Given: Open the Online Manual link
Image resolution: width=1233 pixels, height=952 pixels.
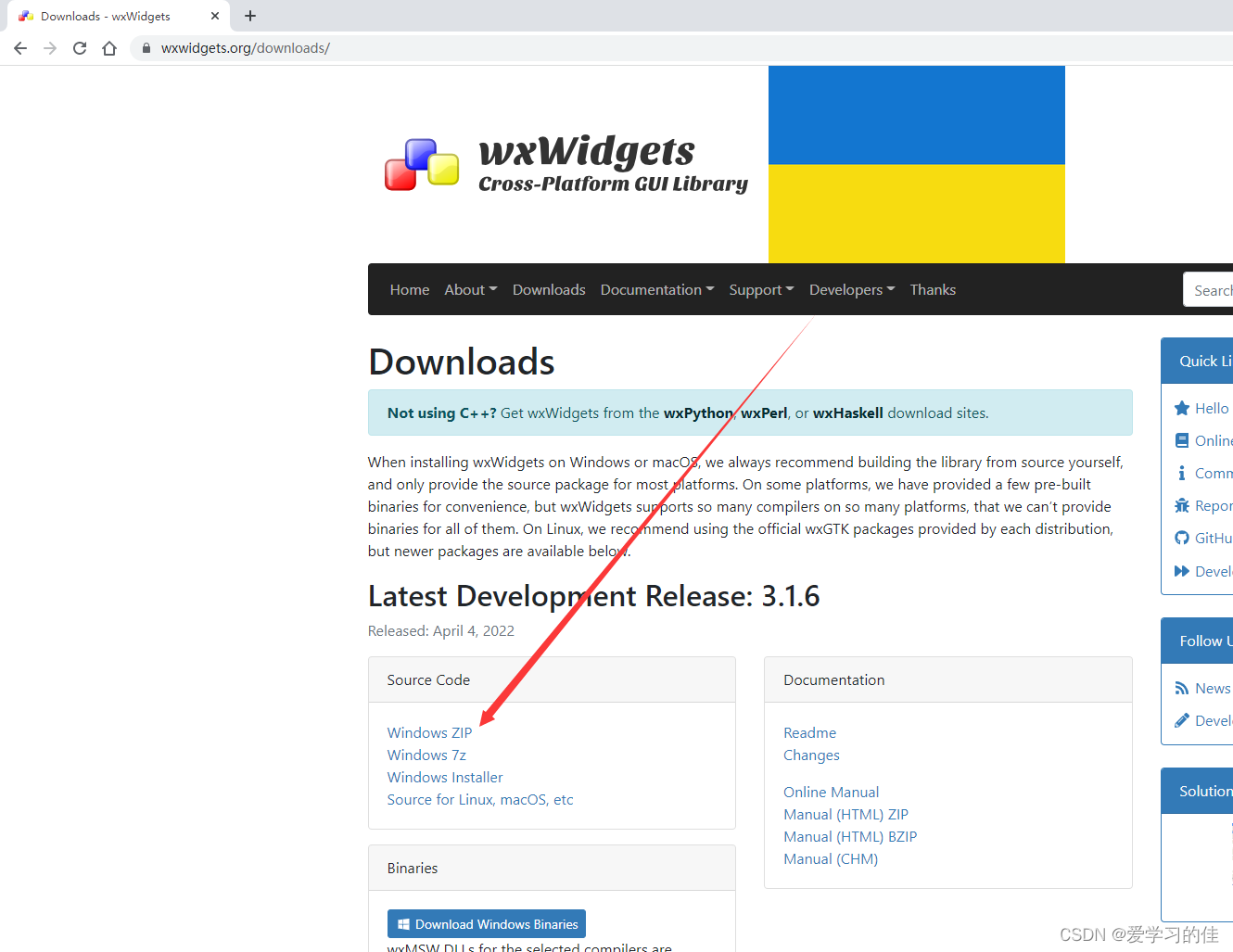Looking at the screenshot, I should pyautogui.click(x=831, y=792).
